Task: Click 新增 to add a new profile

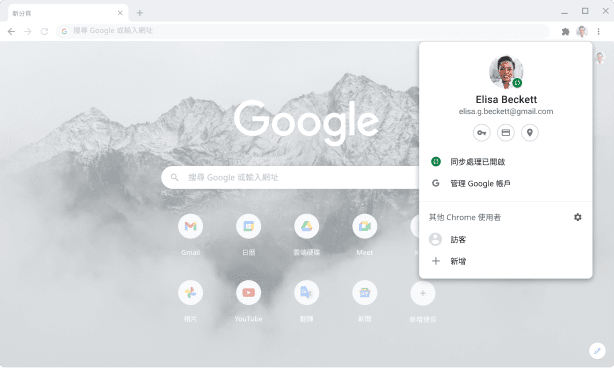Action: click(x=506, y=261)
